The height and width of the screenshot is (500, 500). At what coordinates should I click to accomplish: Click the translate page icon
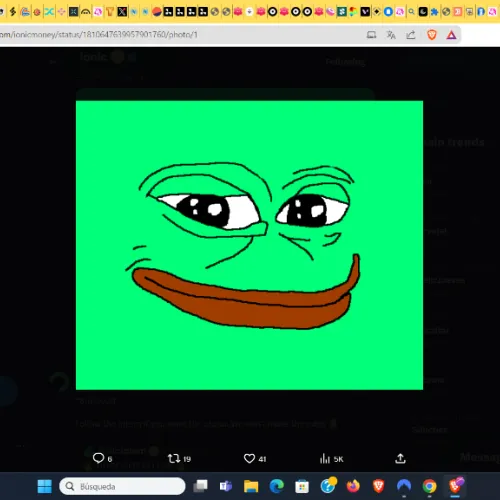pyautogui.click(x=391, y=35)
